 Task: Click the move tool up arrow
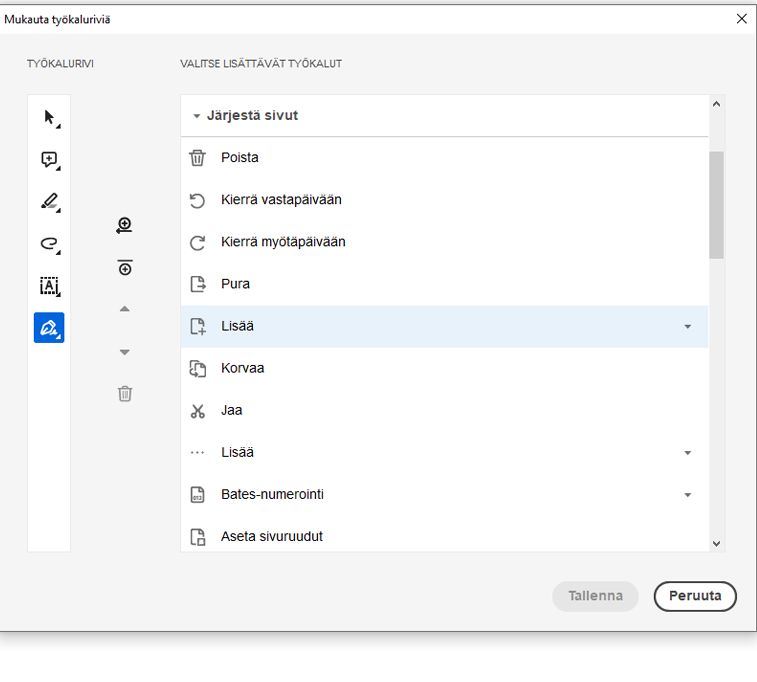[x=125, y=309]
